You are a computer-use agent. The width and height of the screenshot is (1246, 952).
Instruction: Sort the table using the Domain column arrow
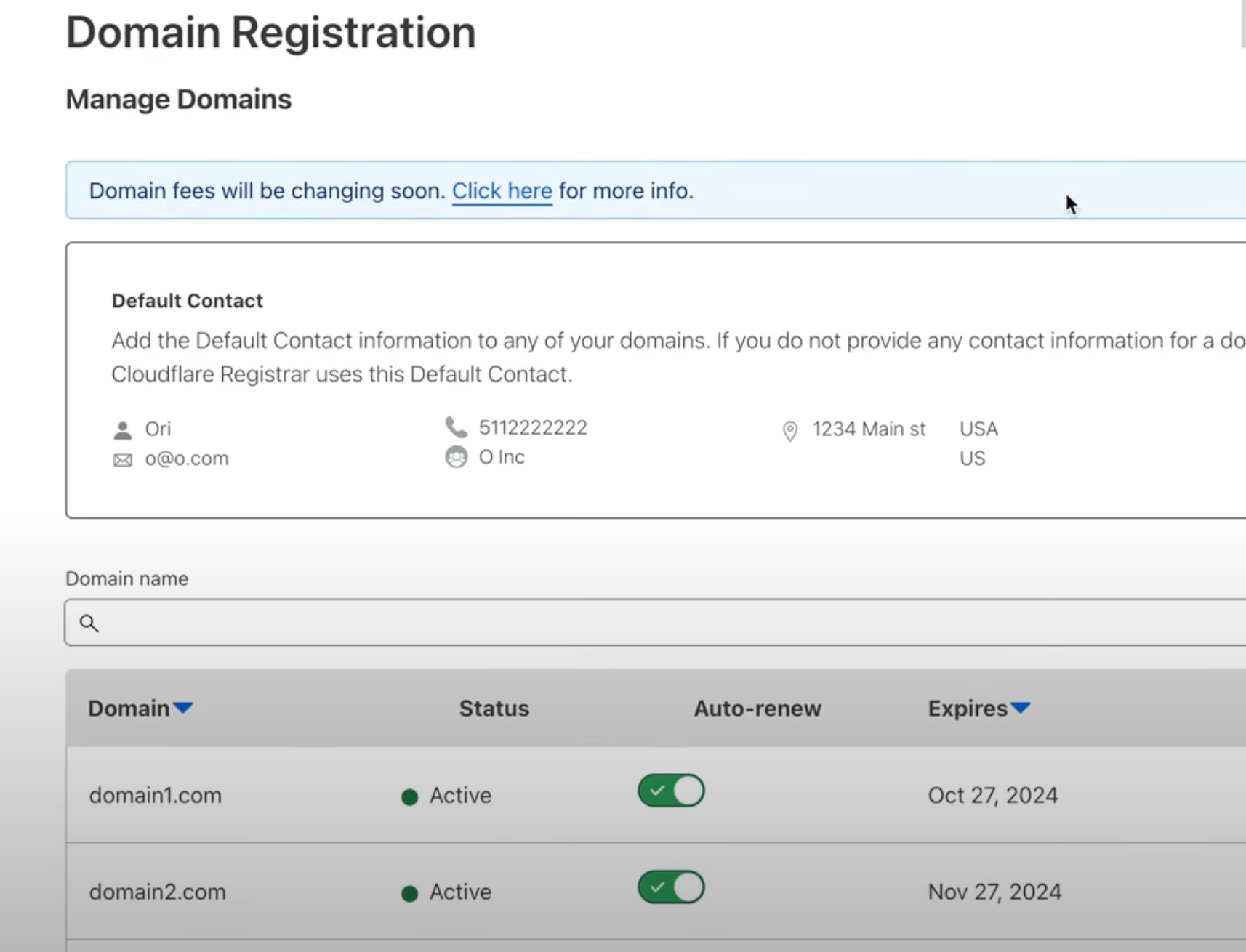[x=184, y=708]
